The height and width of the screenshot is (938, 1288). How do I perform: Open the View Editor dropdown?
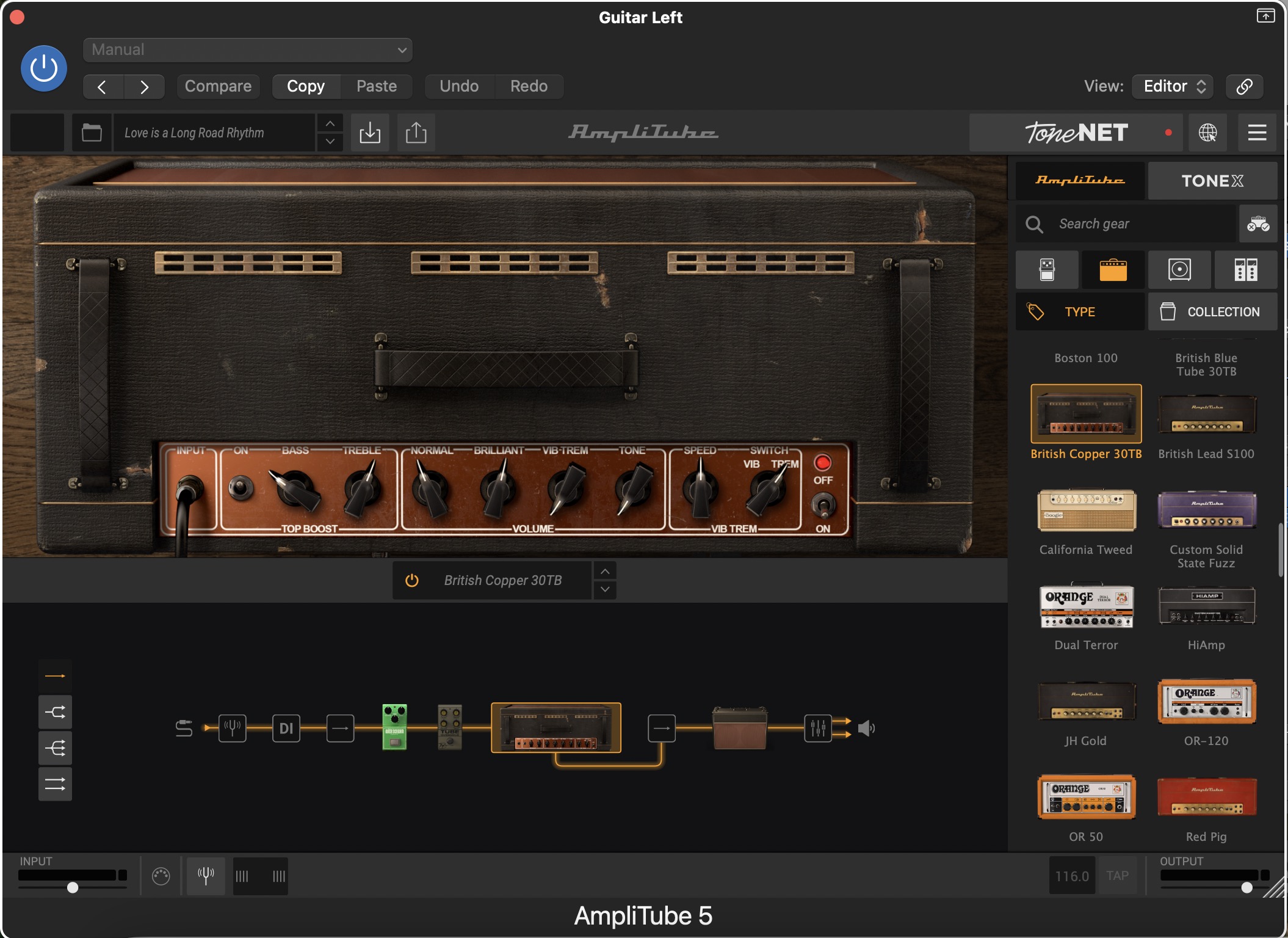click(x=1173, y=86)
